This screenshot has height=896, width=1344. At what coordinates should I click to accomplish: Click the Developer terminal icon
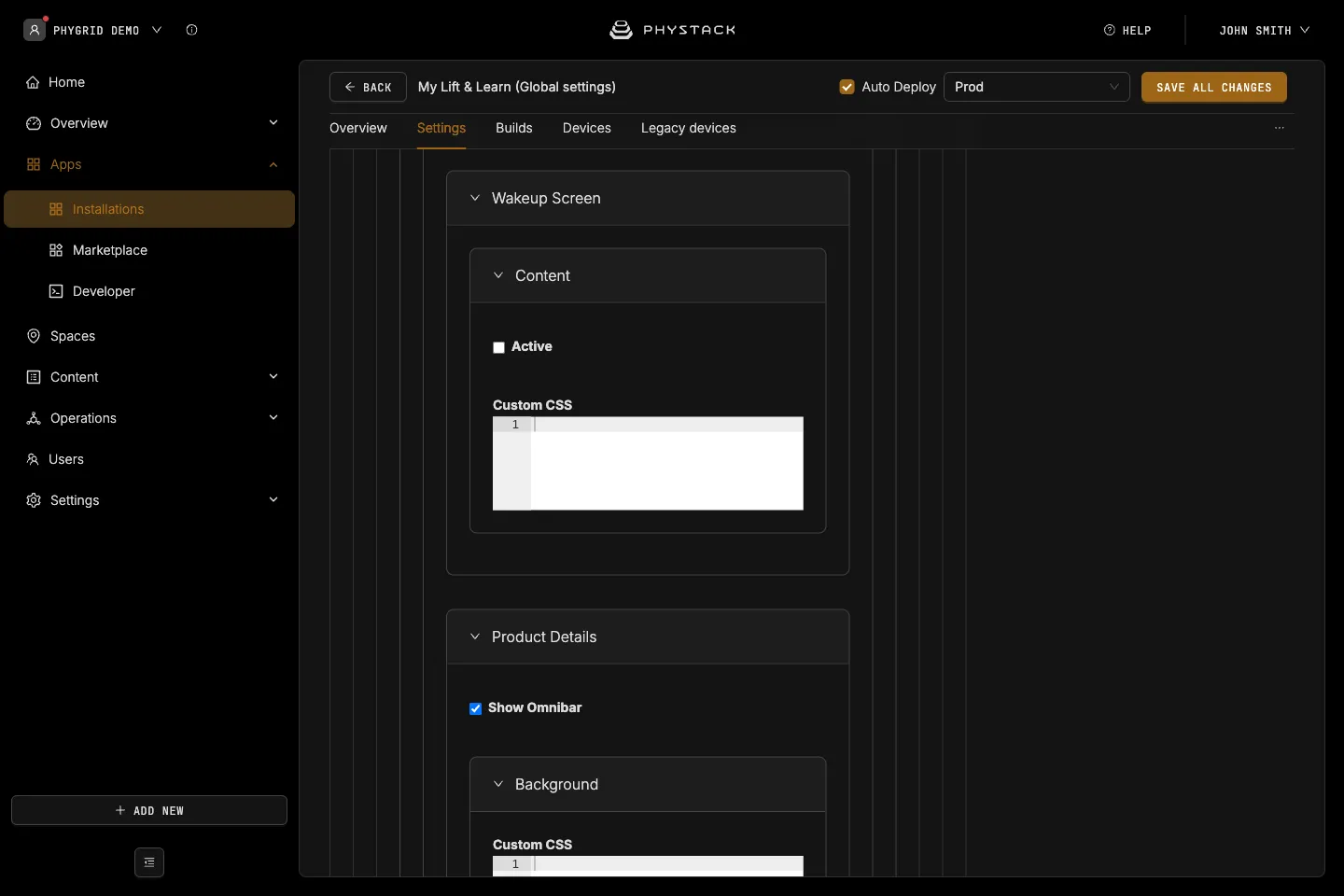pyautogui.click(x=56, y=291)
